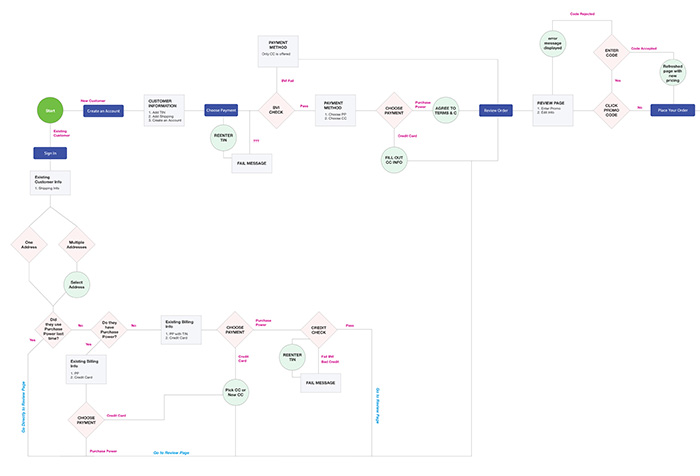The width and height of the screenshot is (700, 476).
Task: Select Payment Method box listing Choose PP
Action: 335,110
